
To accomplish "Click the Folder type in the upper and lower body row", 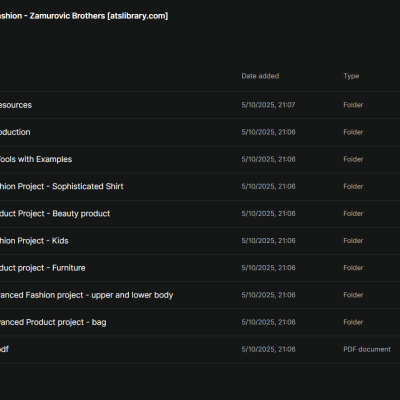I will [x=353, y=295].
